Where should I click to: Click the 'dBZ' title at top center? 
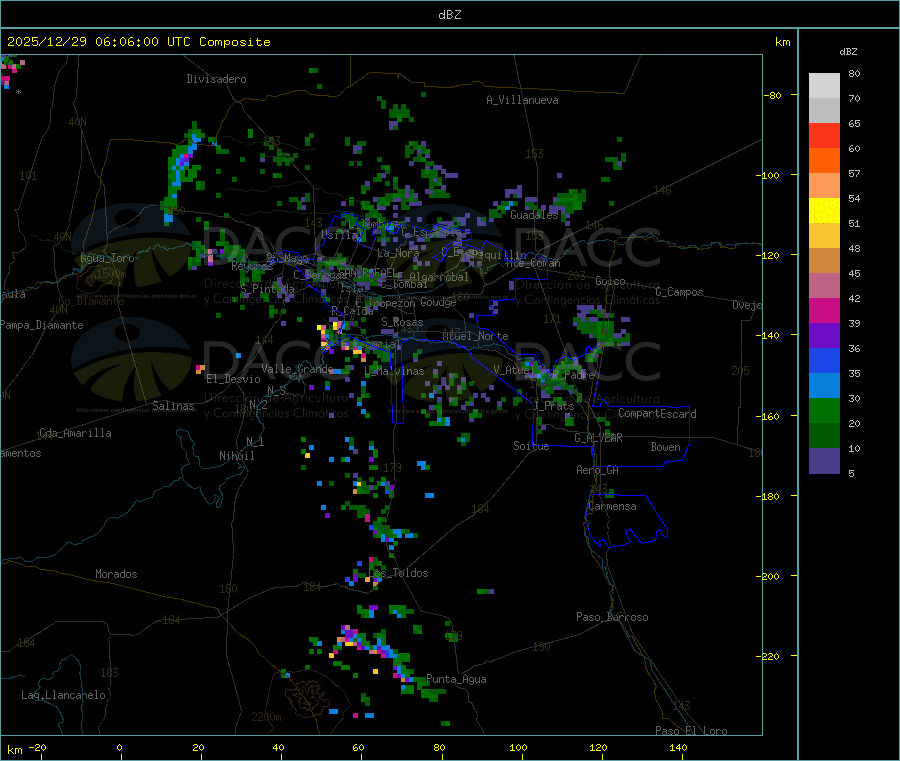click(449, 15)
